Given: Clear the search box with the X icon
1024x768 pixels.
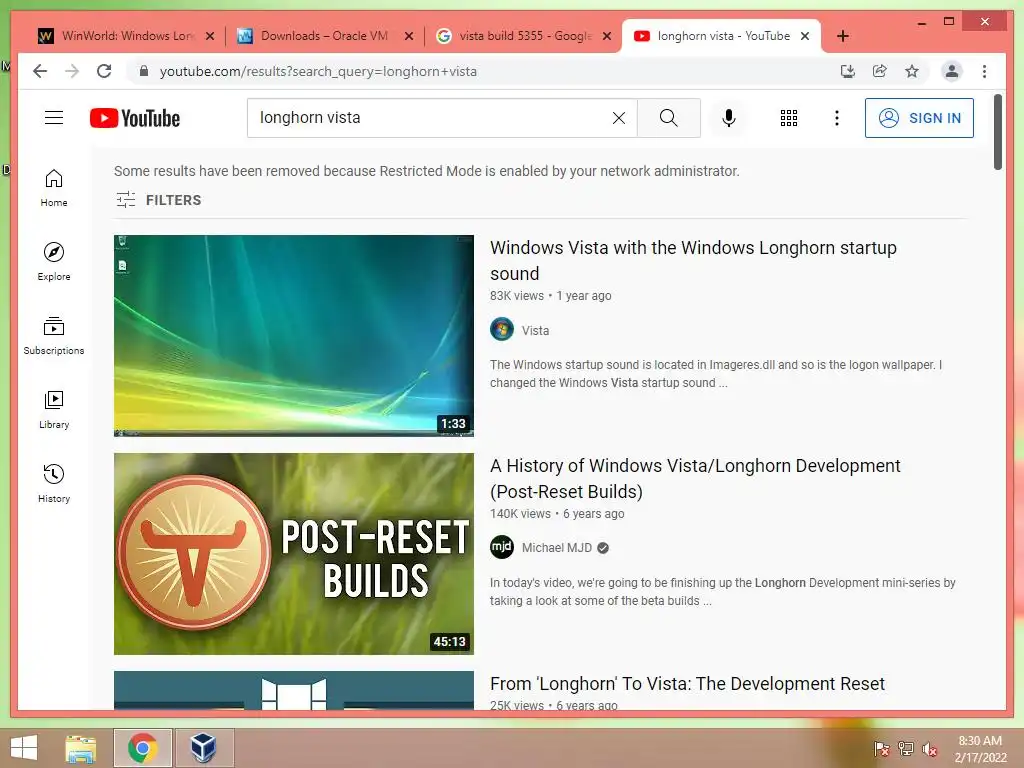Looking at the screenshot, I should (618, 118).
